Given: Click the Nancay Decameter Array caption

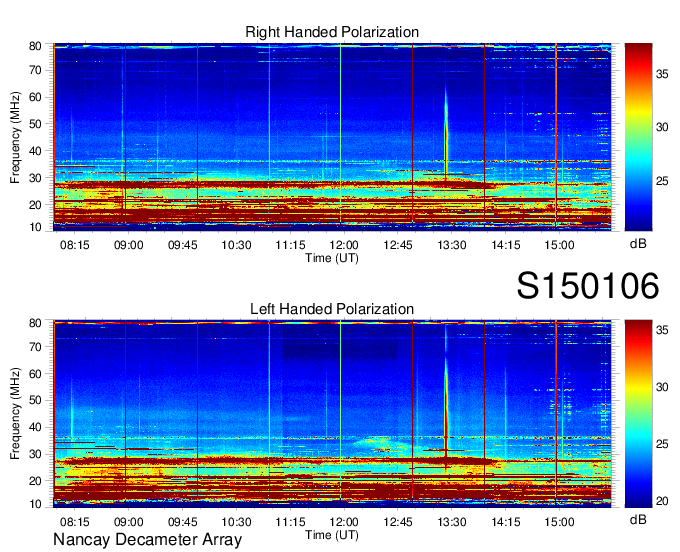Looking at the screenshot, I should click(x=147, y=540).
